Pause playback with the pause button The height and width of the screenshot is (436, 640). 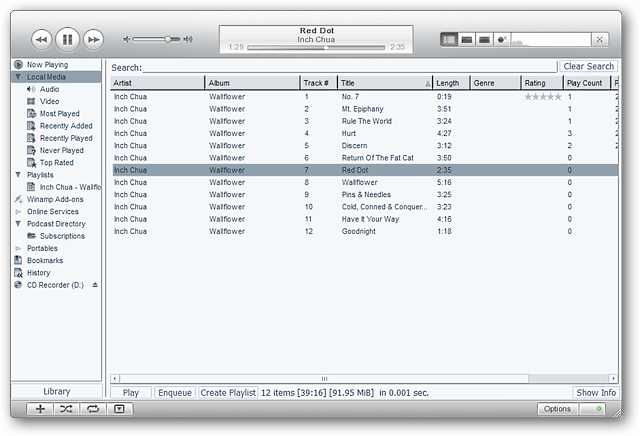click(x=67, y=40)
